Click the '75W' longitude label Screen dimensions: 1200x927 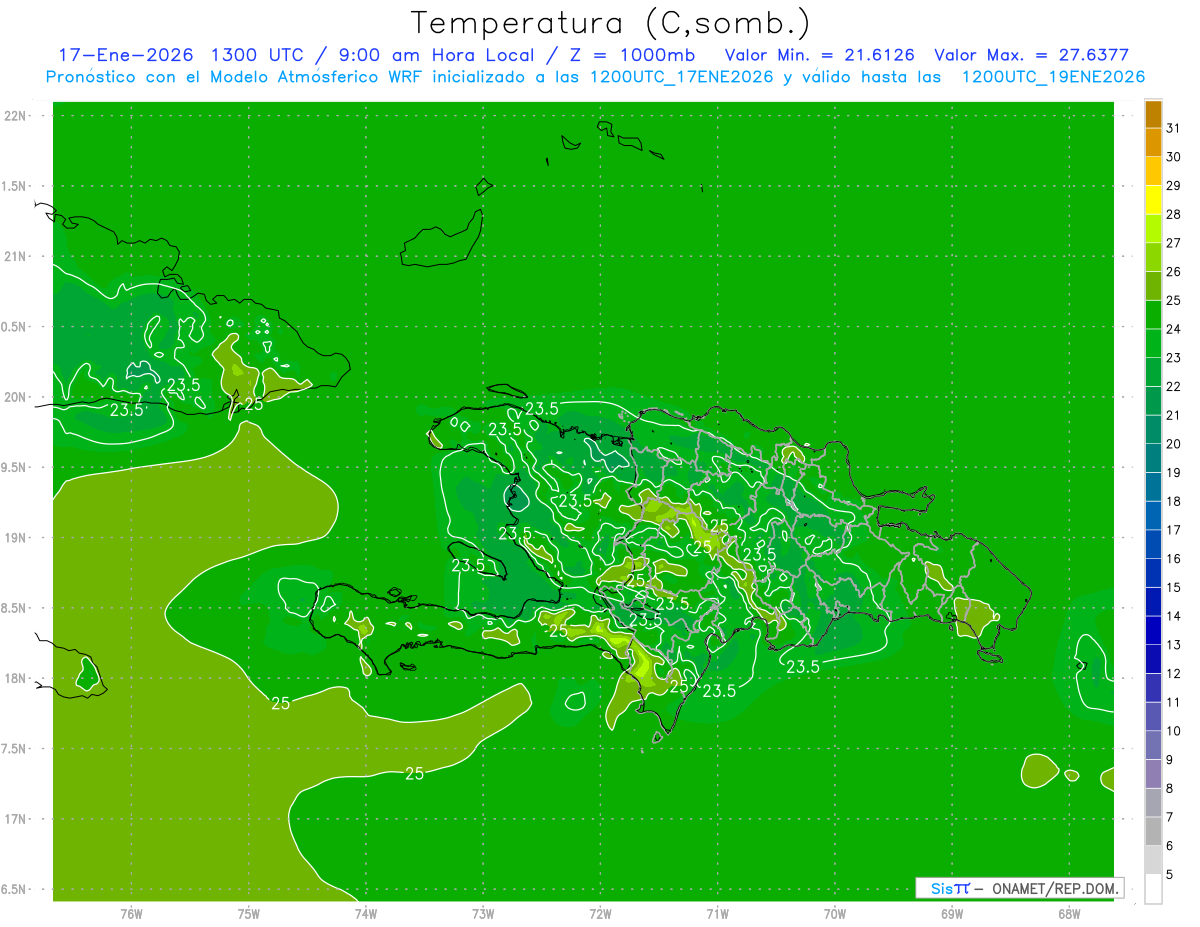click(x=248, y=914)
